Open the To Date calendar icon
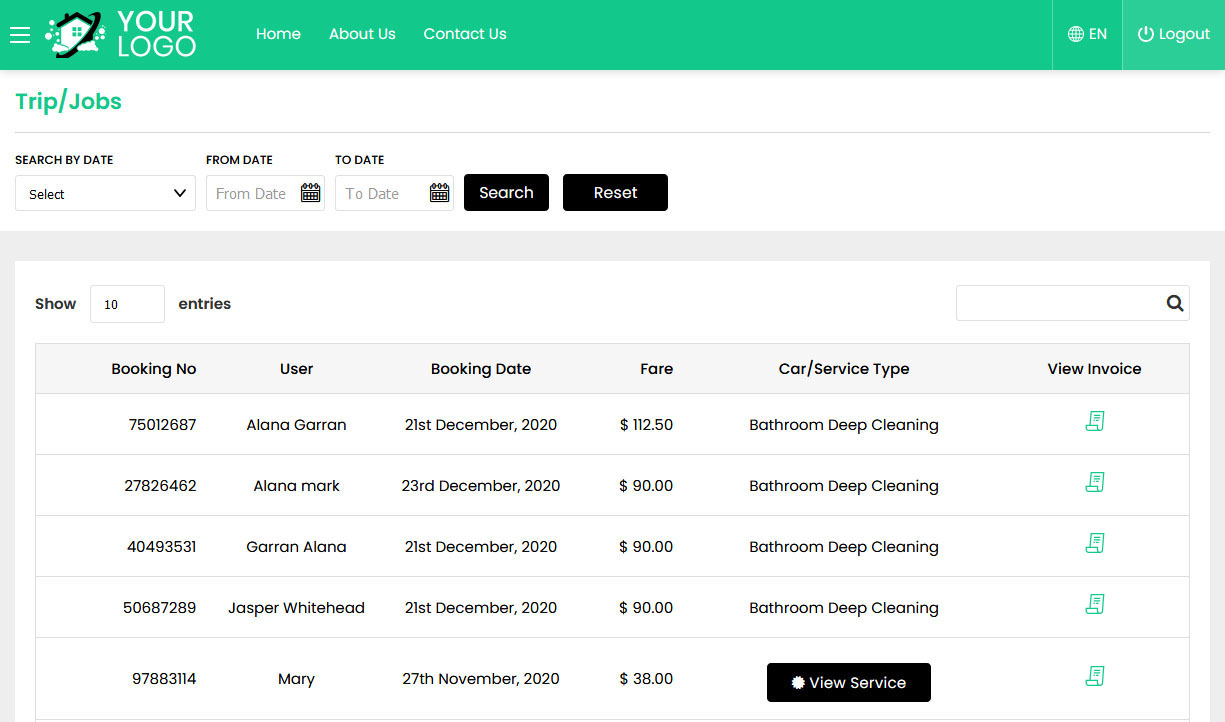This screenshot has height=722, width=1225. [440, 193]
